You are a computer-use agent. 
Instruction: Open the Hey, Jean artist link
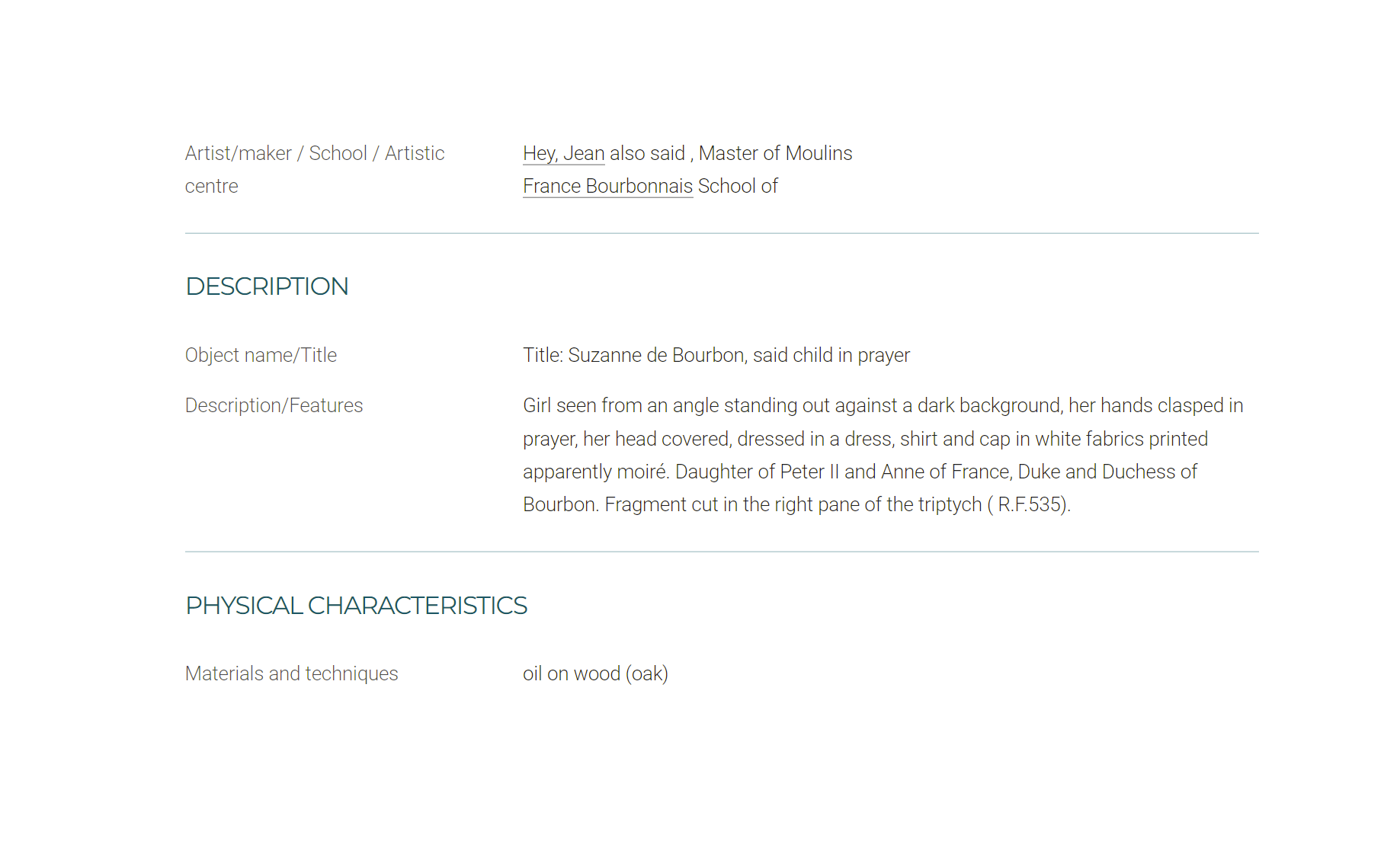[x=563, y=153]
